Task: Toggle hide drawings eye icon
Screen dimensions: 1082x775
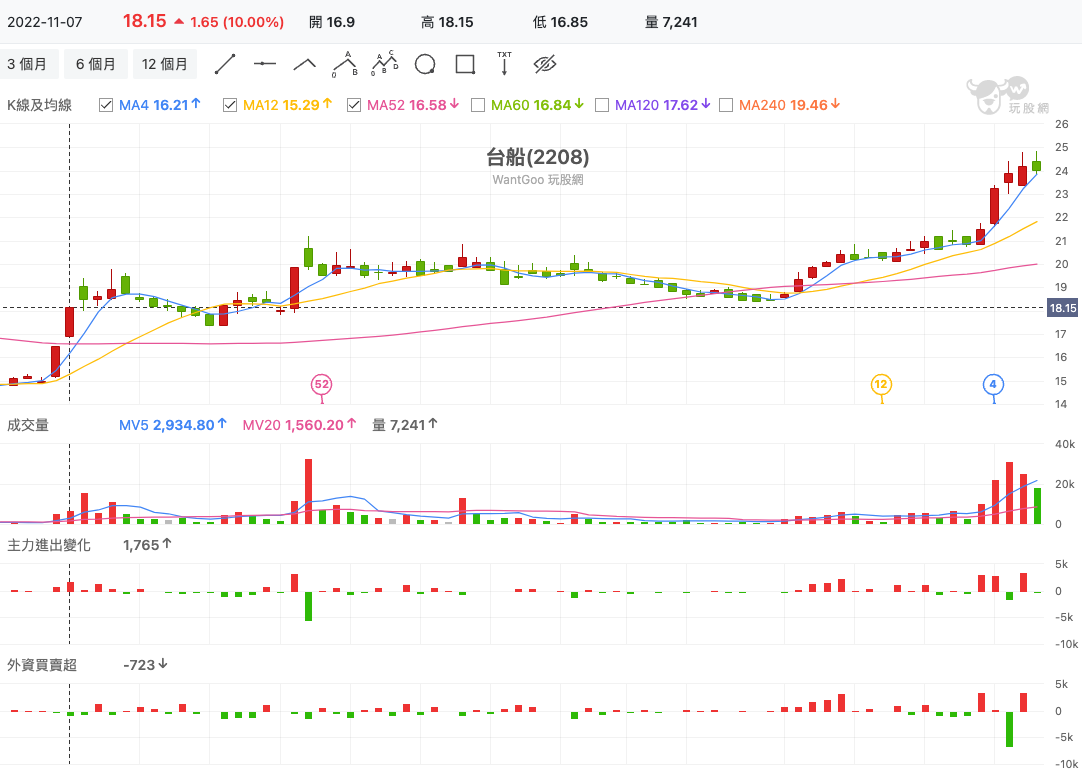Action: pyautogui.click(x=544, y=64)
